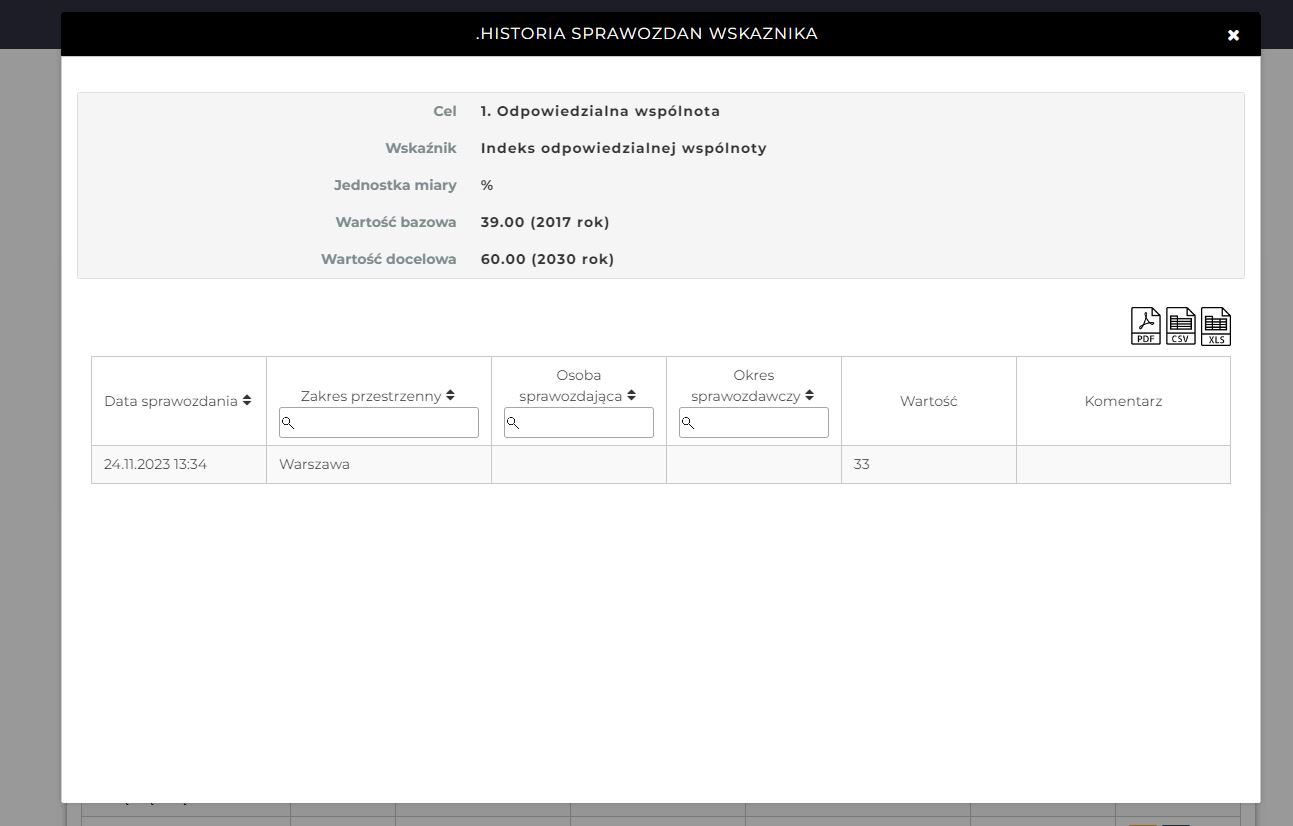This screenshot has width=1293, height=826.
Task: Toggle sorting for Osoba sprawozdająca column
Action: [x=631, y=395]
